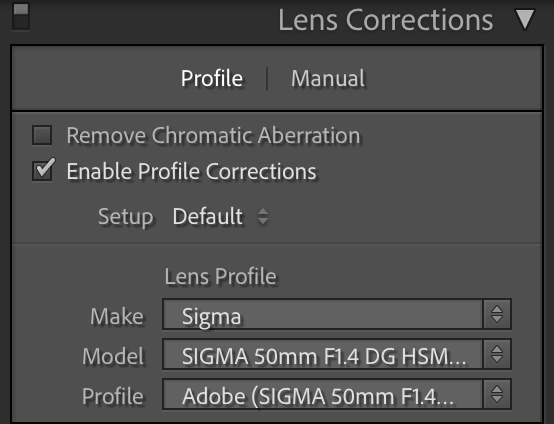Open the Setup Default dropdown
554x424 pixels.
220,216
